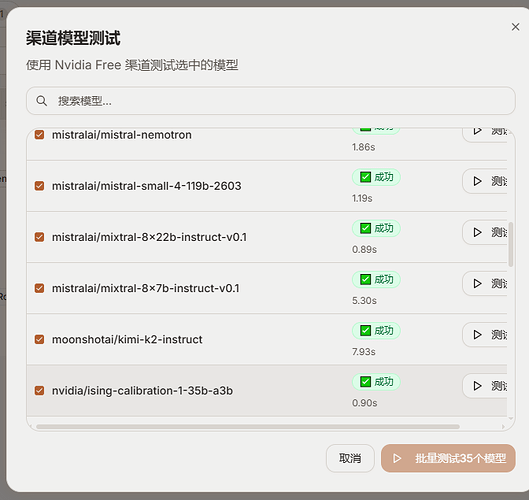Uncheck mistralai/mistral-nemotron checkbox

[39, 135]
